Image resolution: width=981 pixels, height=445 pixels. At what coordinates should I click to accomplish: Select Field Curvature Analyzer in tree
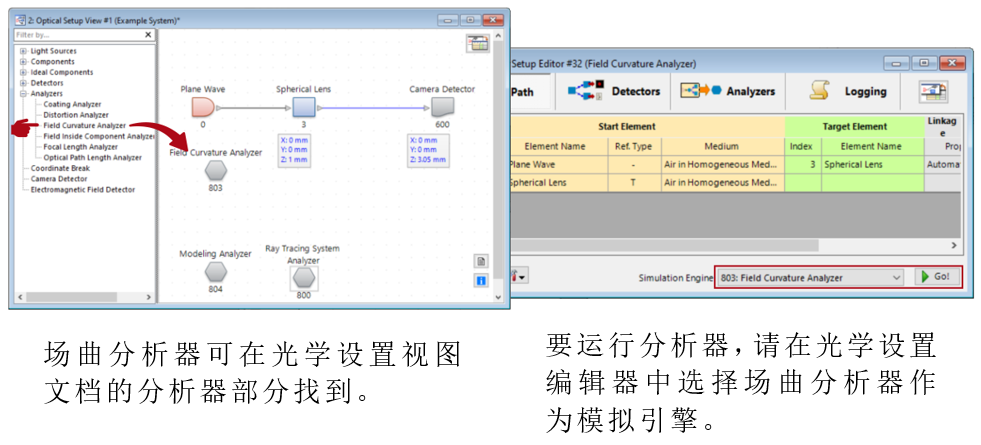click(84, 126)
